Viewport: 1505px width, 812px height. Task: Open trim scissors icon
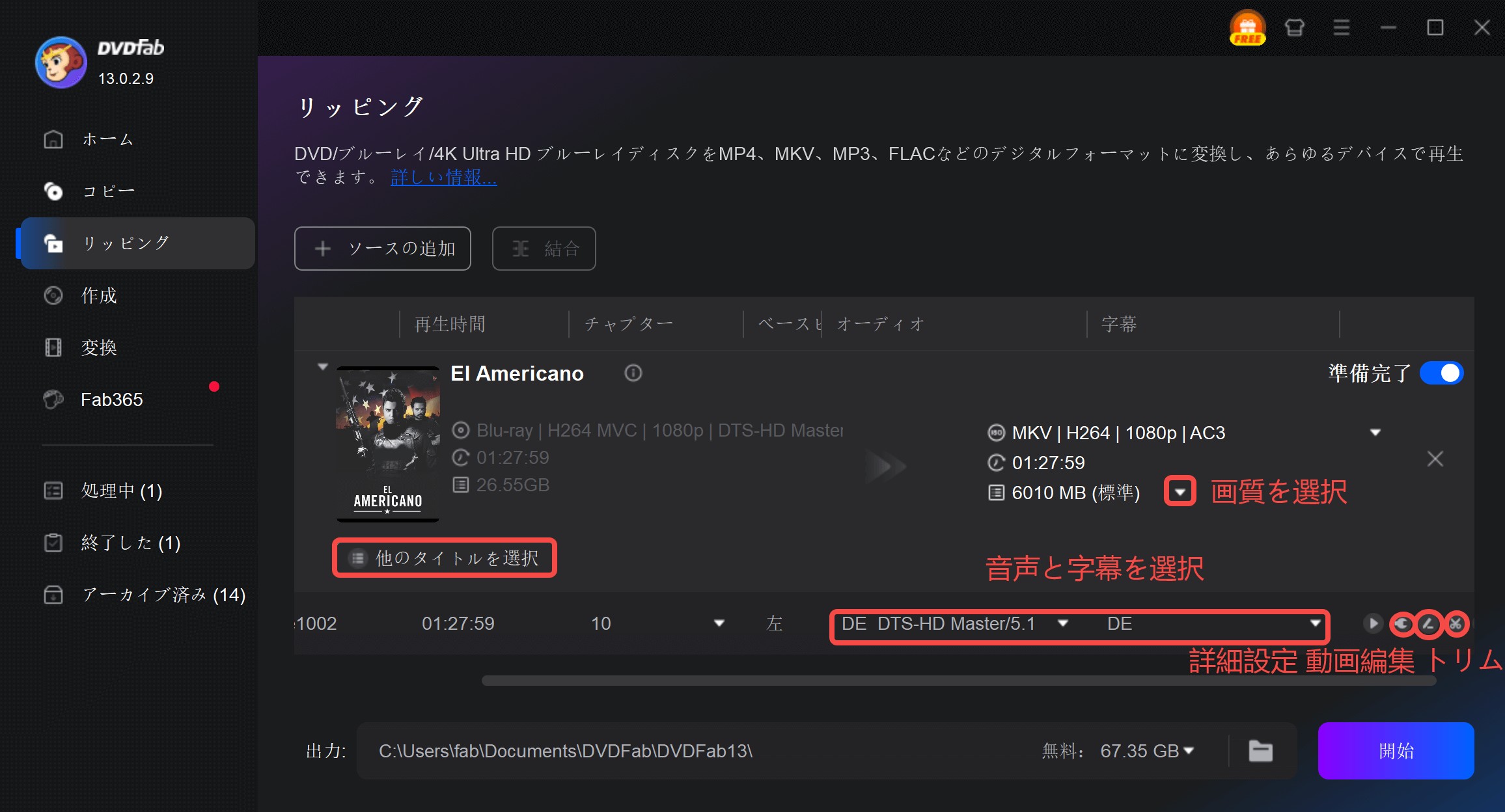1456,624
